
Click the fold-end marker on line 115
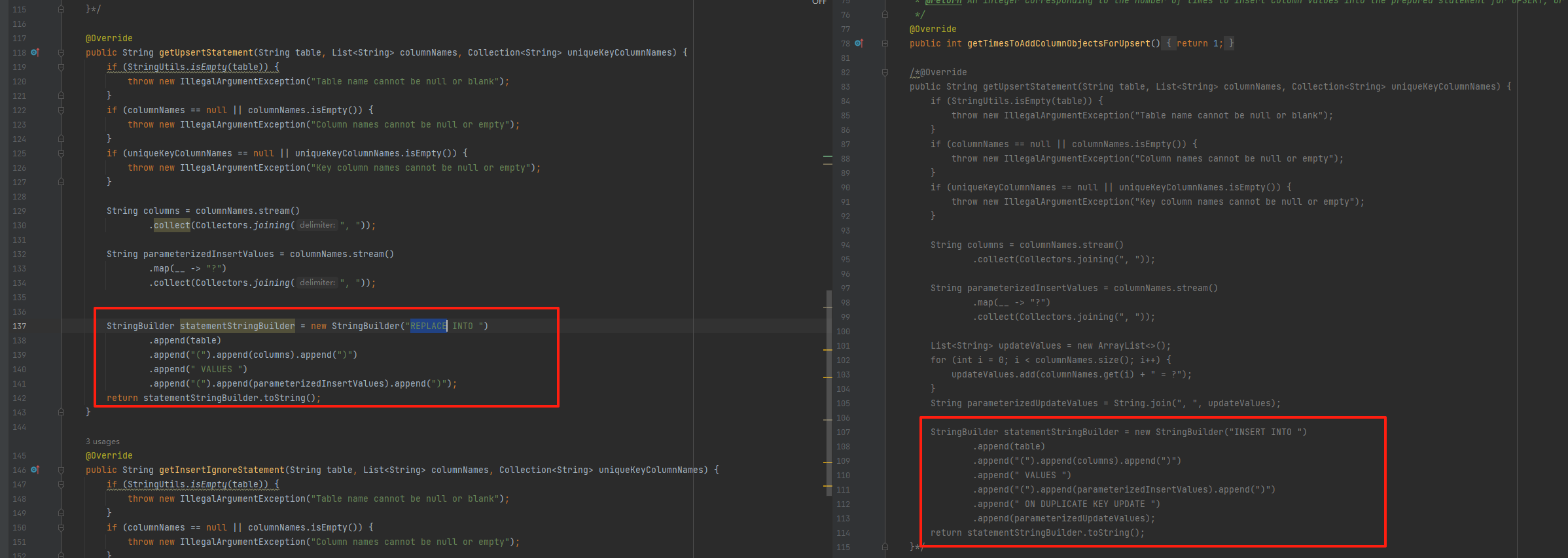click(x=885, y=547)
